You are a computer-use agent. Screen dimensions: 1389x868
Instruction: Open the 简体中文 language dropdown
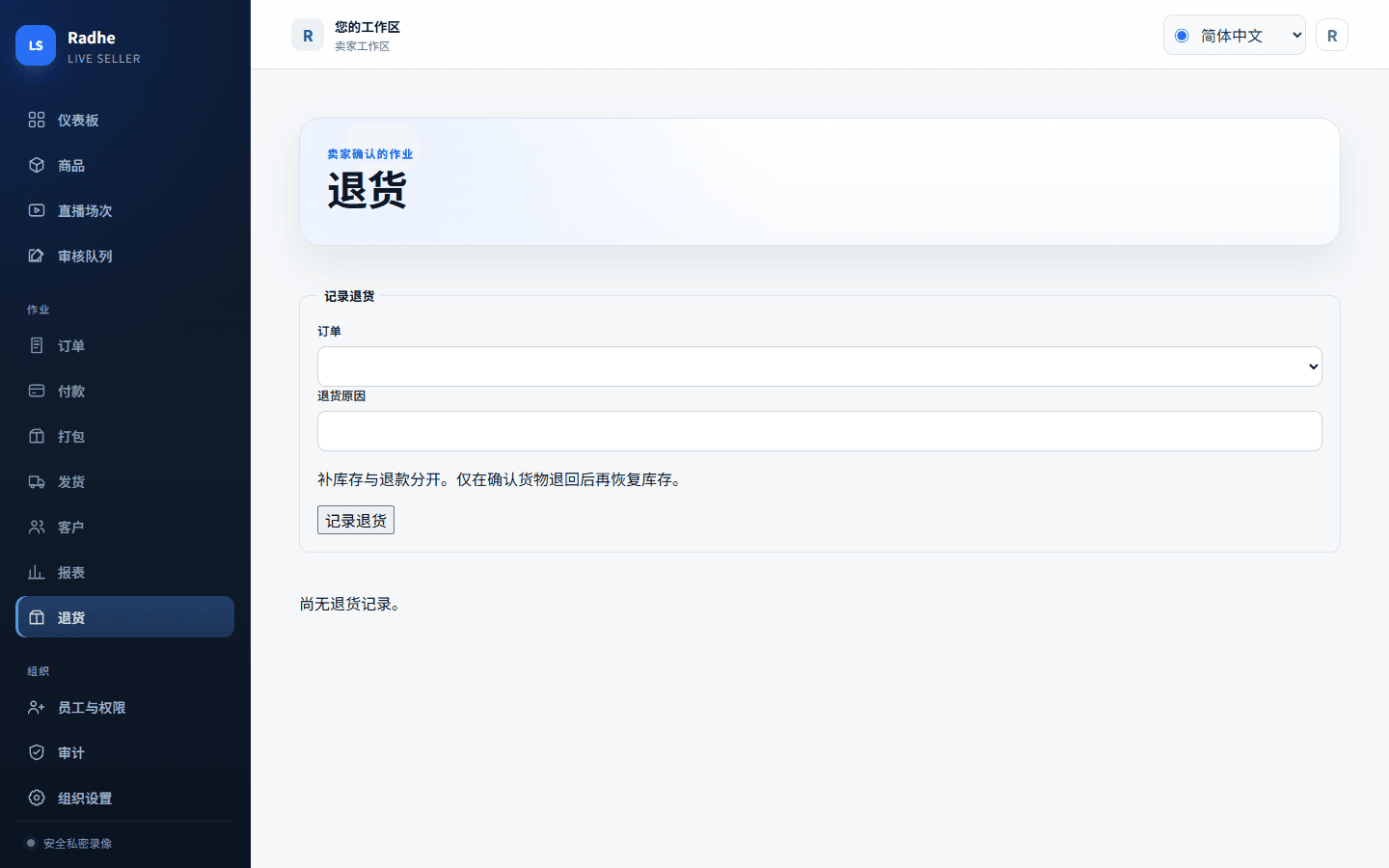click(1235, 35)
